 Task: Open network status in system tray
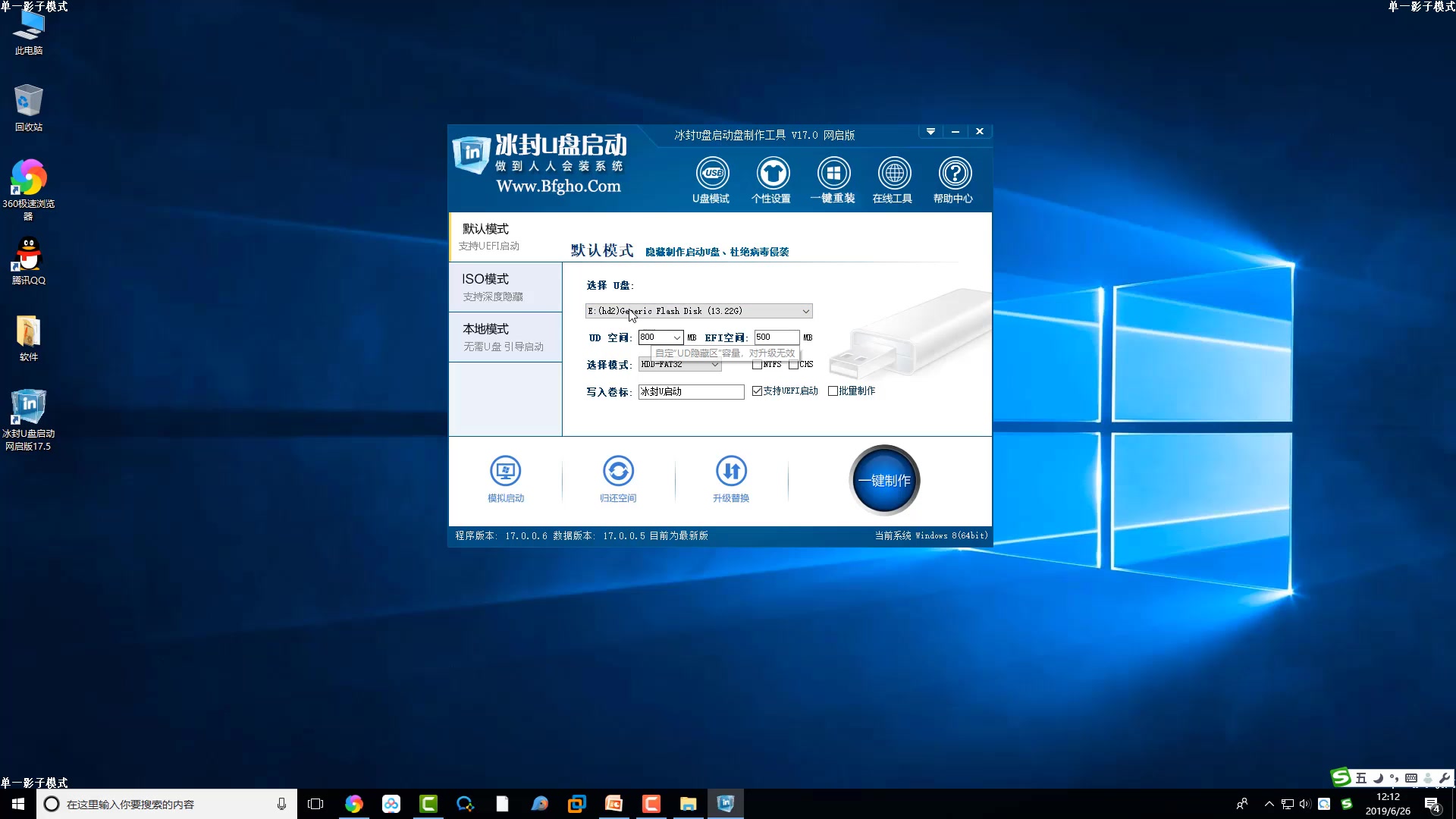(1288, 804)
